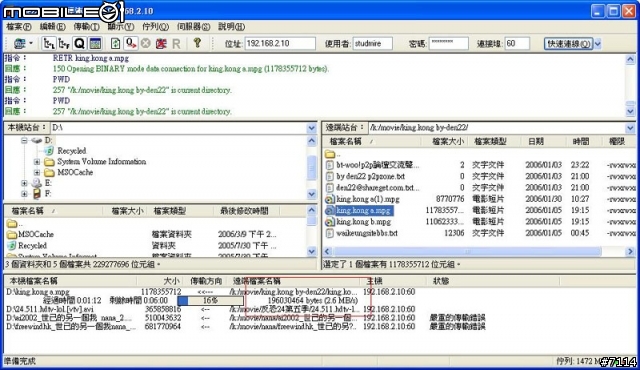Image resolution: width=640 pixels, height=370 pixels.
Task: Sort remote list by 日期 column header
Action: click(x=543, y=142)
